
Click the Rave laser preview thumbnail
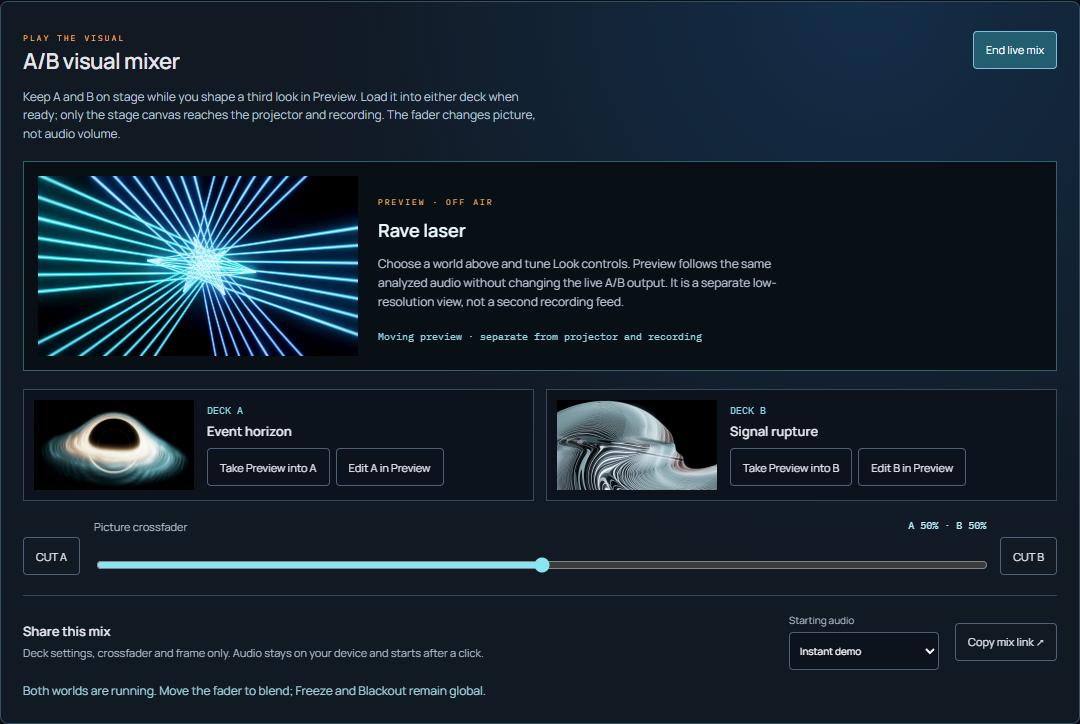[x=198, y=266]
